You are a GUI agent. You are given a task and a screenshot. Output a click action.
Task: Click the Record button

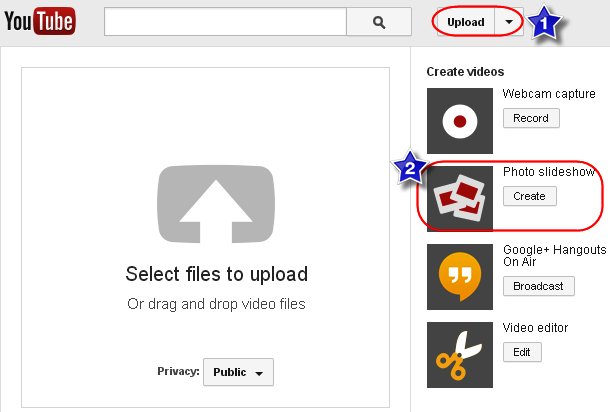point(531,118)
